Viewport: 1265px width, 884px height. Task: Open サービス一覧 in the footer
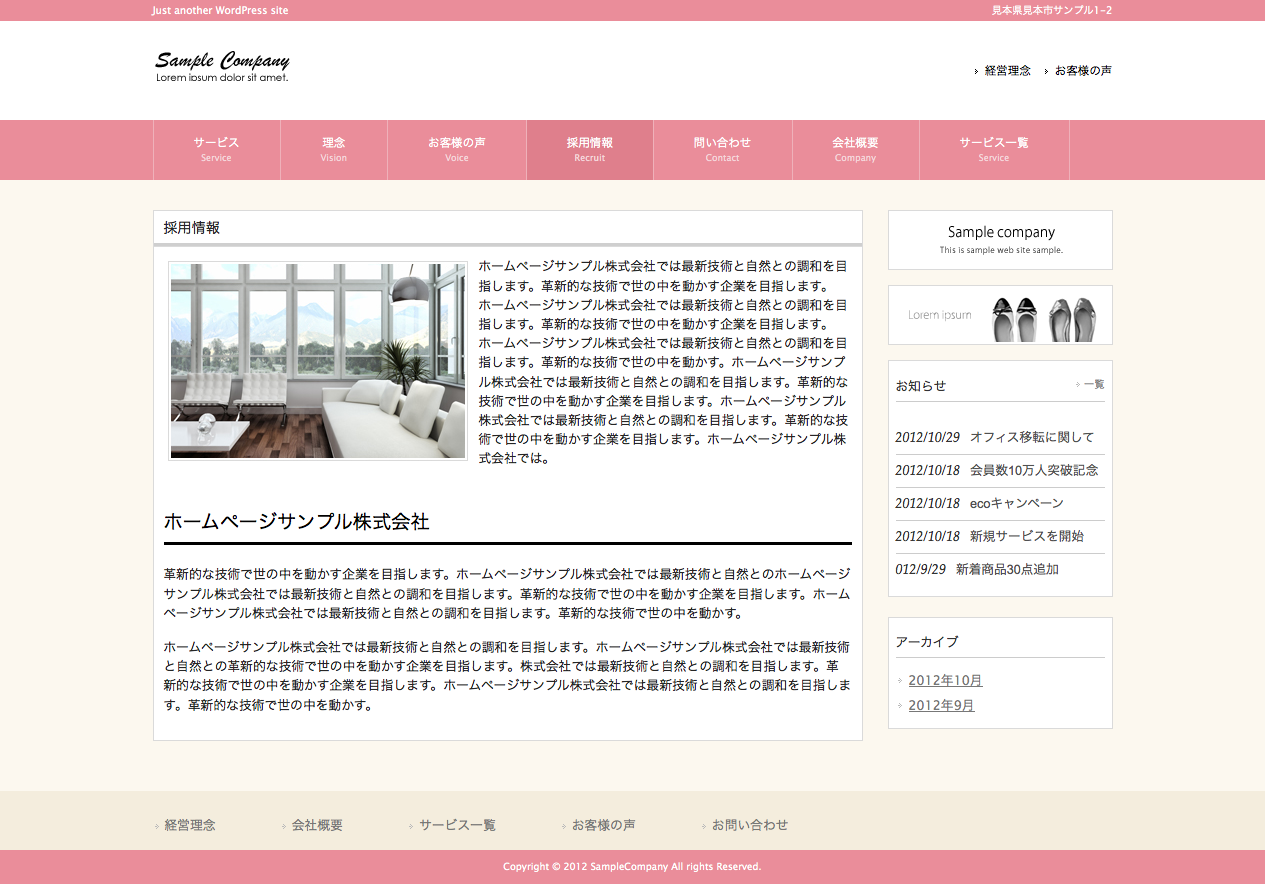(457, 826)
